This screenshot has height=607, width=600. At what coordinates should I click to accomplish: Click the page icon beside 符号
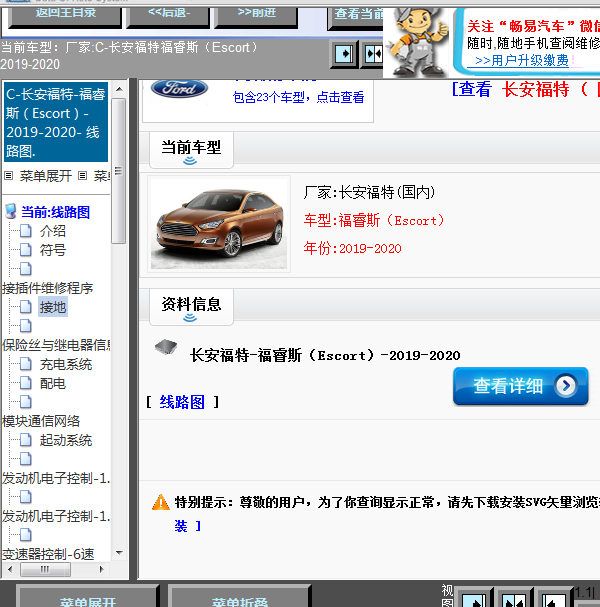tap(26, 250)
